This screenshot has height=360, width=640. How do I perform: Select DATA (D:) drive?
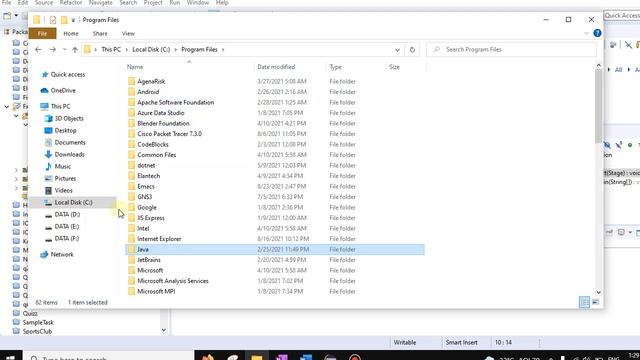62,214
